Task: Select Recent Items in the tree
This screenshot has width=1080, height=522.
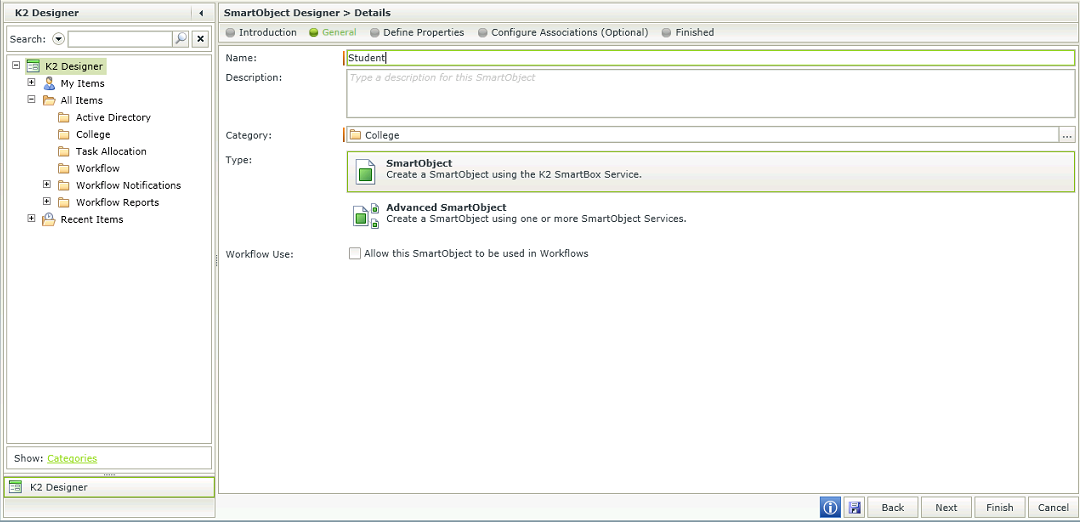Action: coord(92,219)
